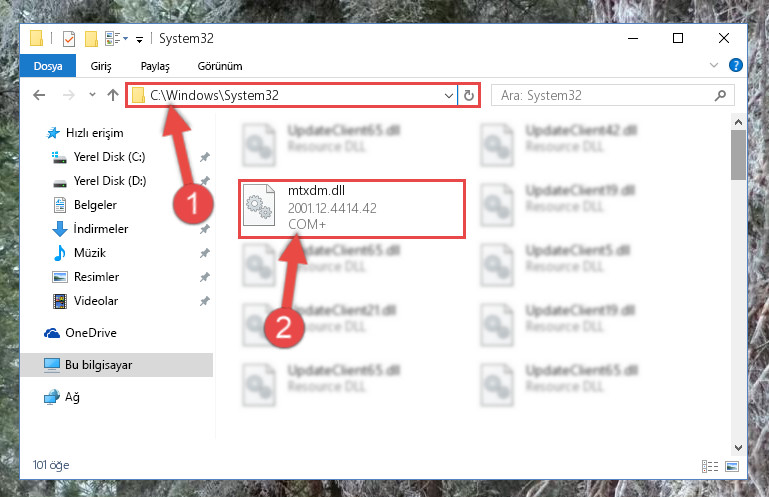Open Customize Quick Access Toolbar dropdown
Viewport: 769px width, 497px height.
click(140, 39)
